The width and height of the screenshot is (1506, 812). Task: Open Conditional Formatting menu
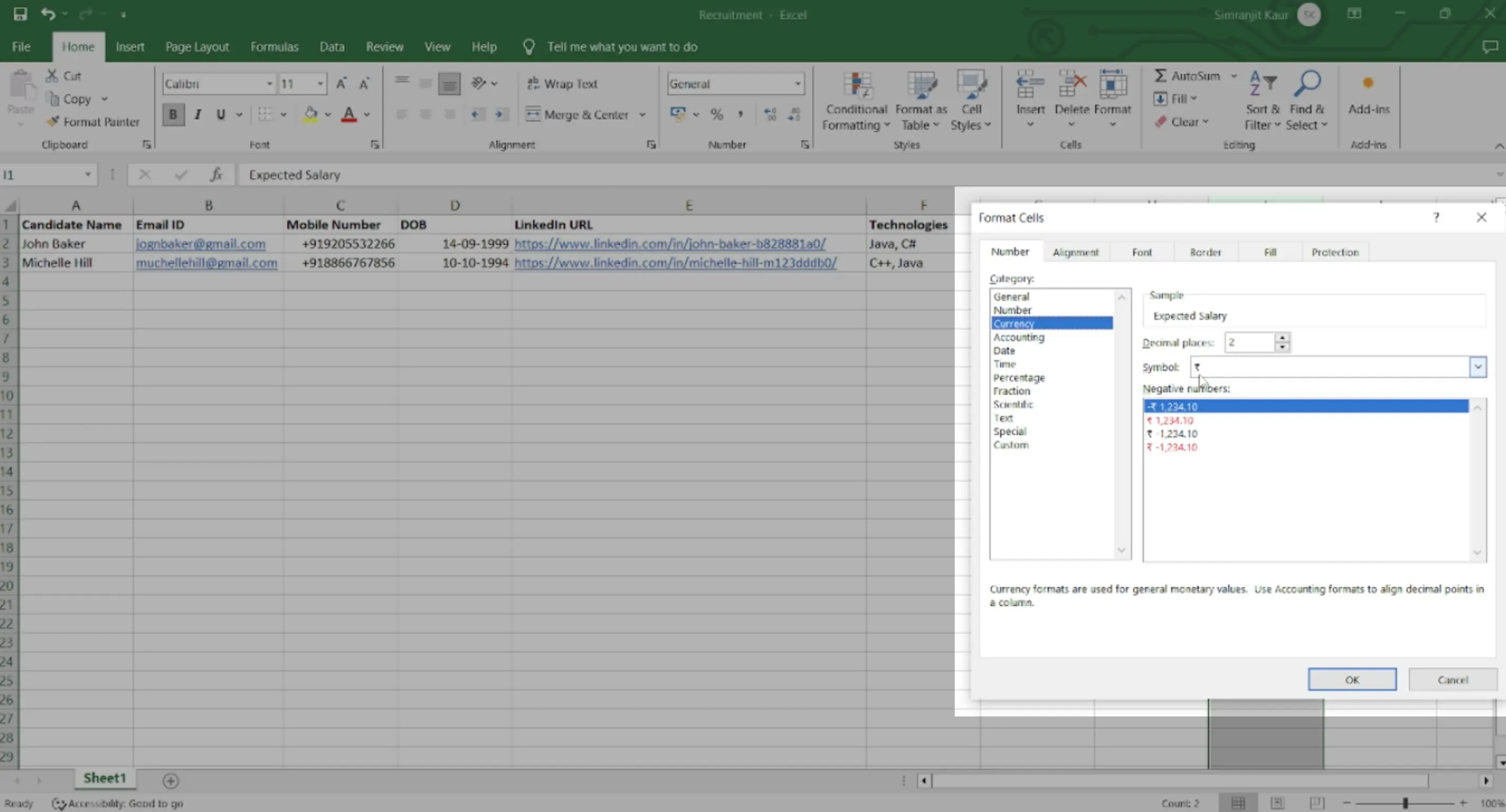856,100
